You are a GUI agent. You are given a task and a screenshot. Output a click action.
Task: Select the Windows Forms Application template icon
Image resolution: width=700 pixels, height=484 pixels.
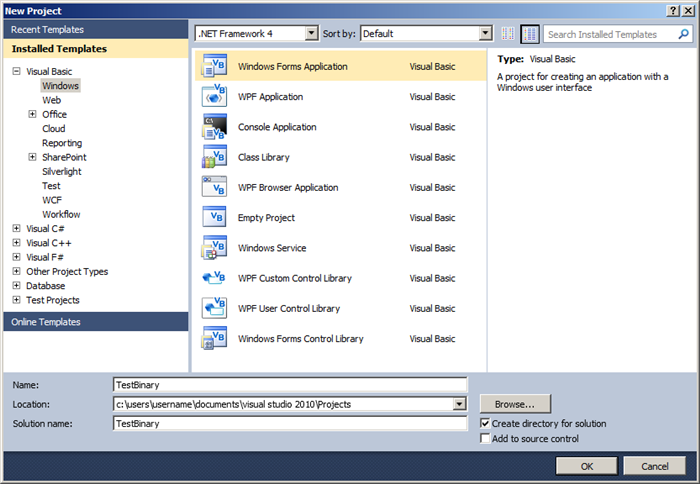click(x=214, y=66)
